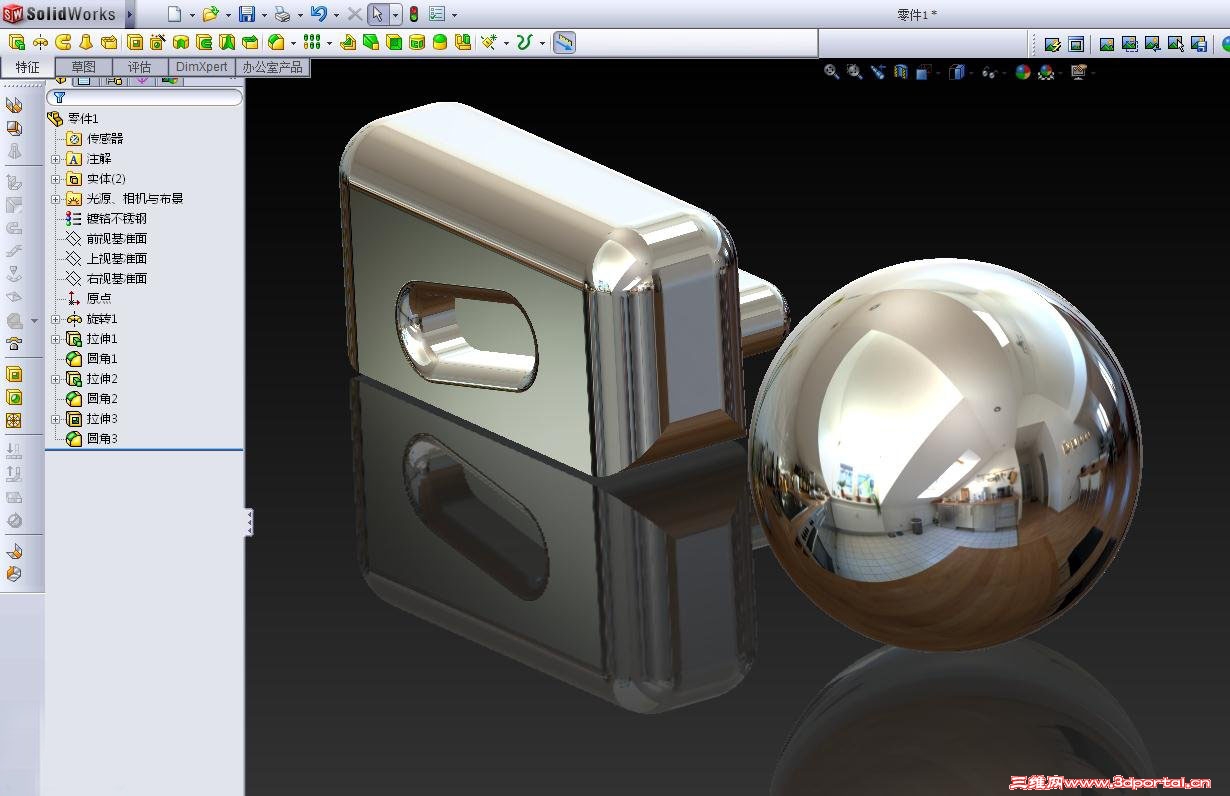Open the dropdown arrow beside Undo
Image resolution: width=1230 pixels, height=796 pixels.
pos(336,15)
